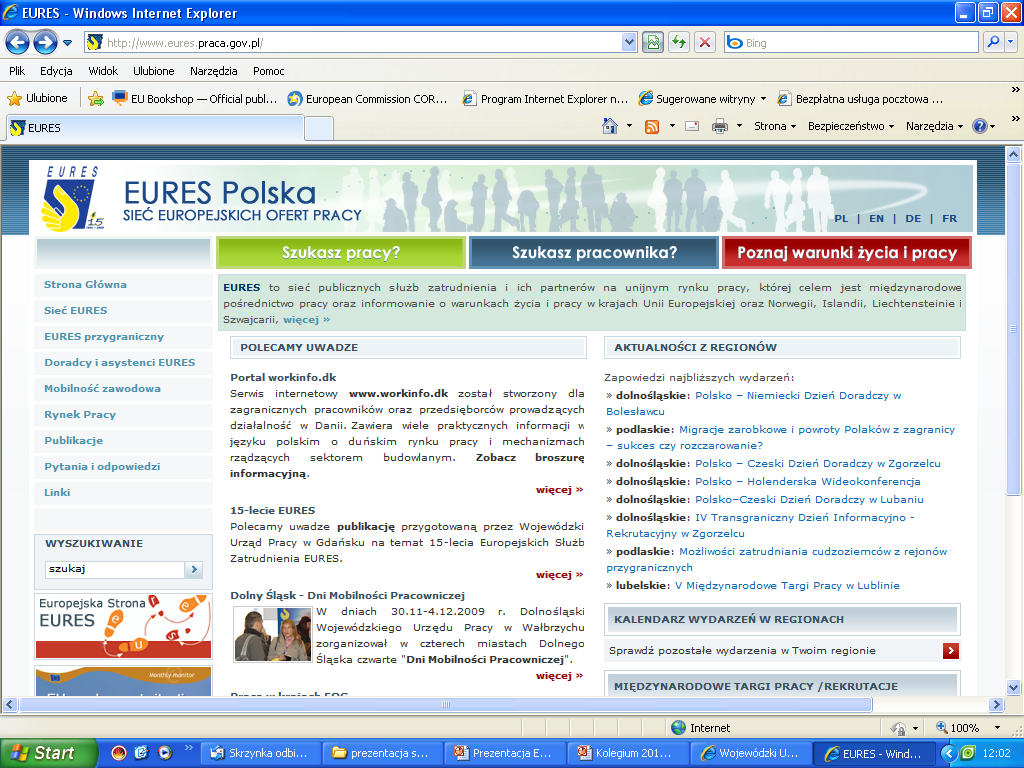This screenshot has height=768, width=1024.
Task: Switch site language to FR
Action: (x=950, y=219)
